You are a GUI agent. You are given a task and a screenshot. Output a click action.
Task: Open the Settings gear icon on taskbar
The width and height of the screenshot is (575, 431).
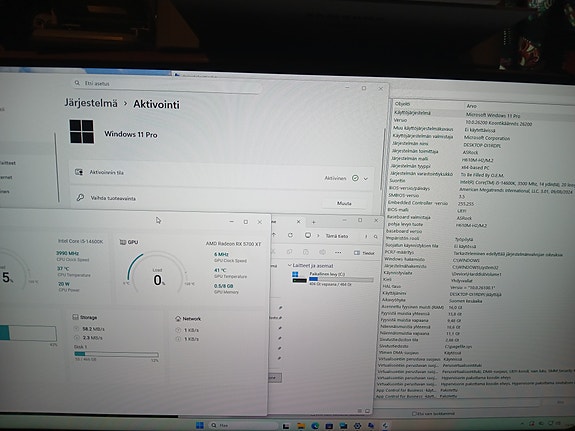click(x=357, y=426)
